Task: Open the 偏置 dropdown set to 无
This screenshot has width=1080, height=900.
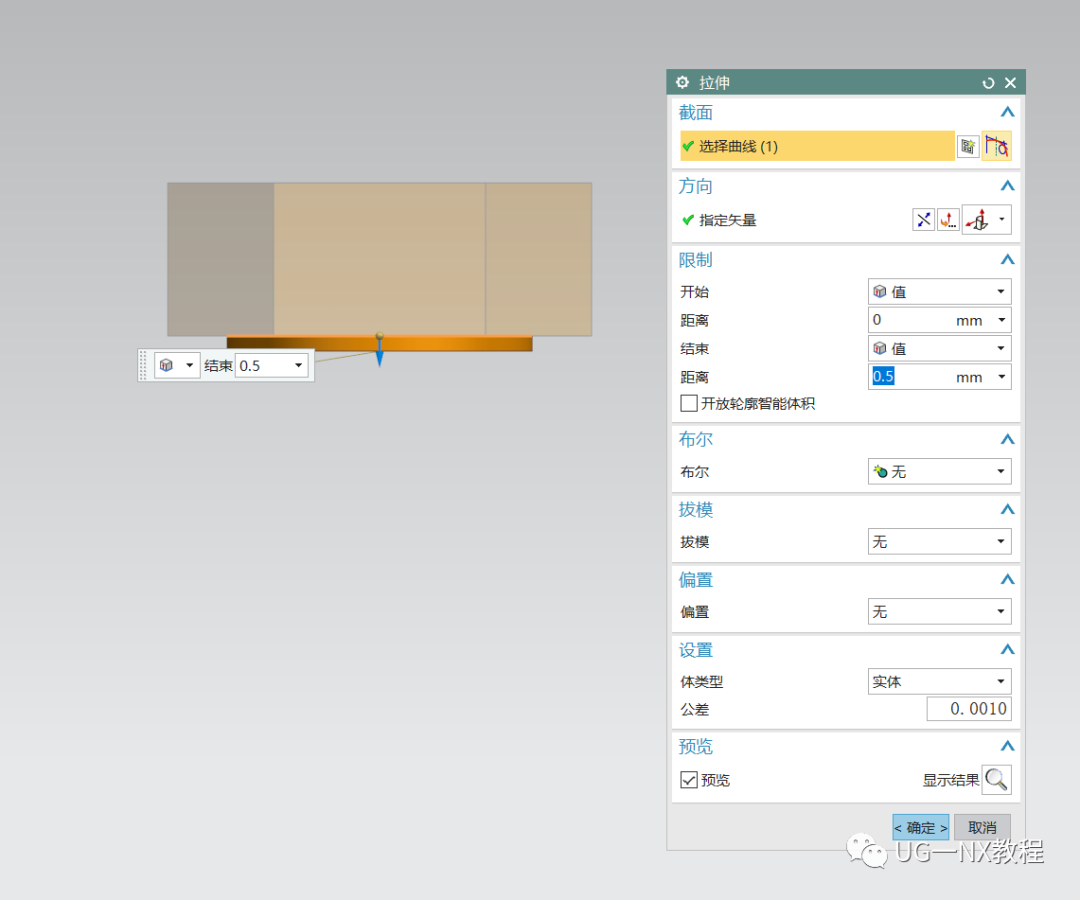Action: pyautogui.click(x=939, y=611)
